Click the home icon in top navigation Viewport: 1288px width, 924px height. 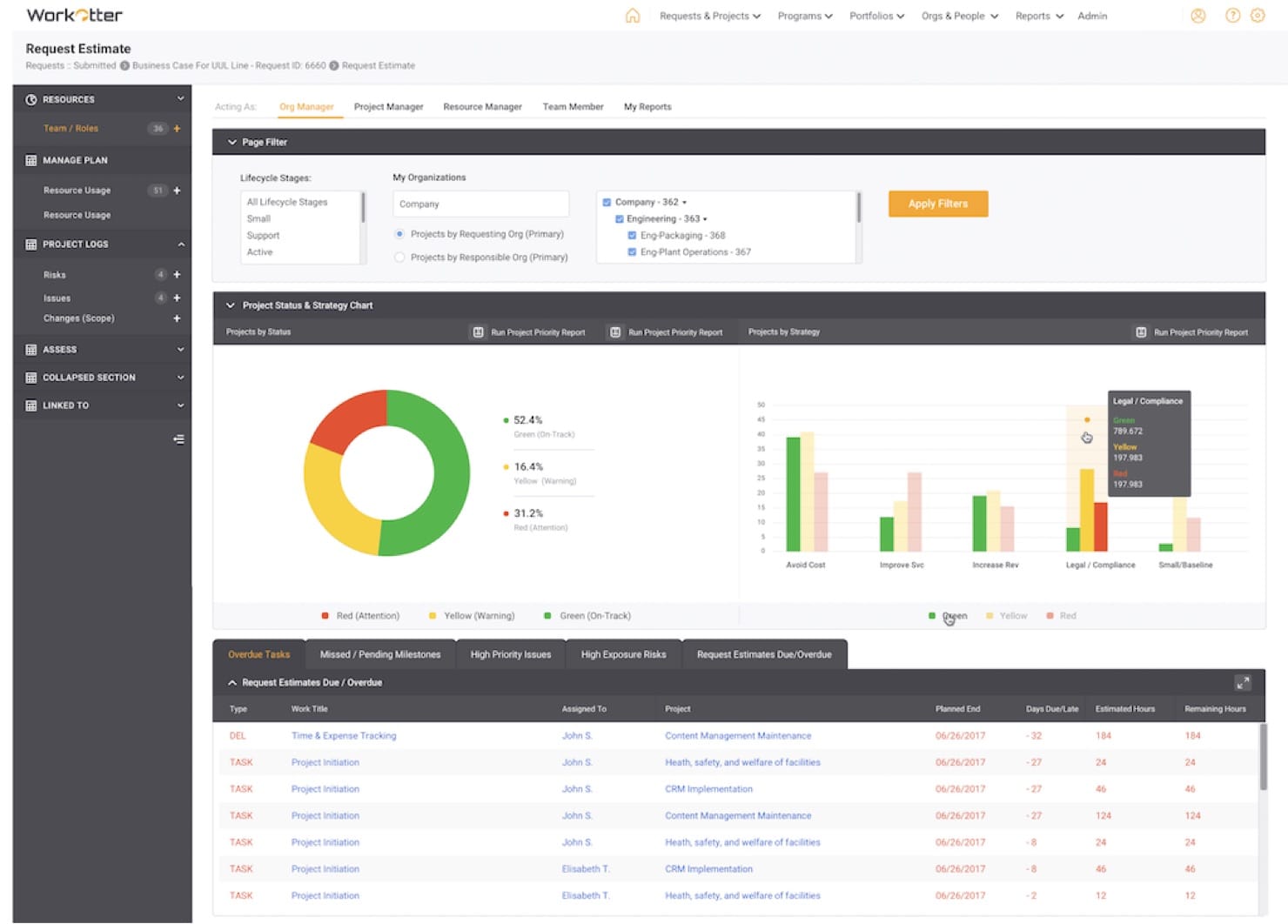point(633,16)
